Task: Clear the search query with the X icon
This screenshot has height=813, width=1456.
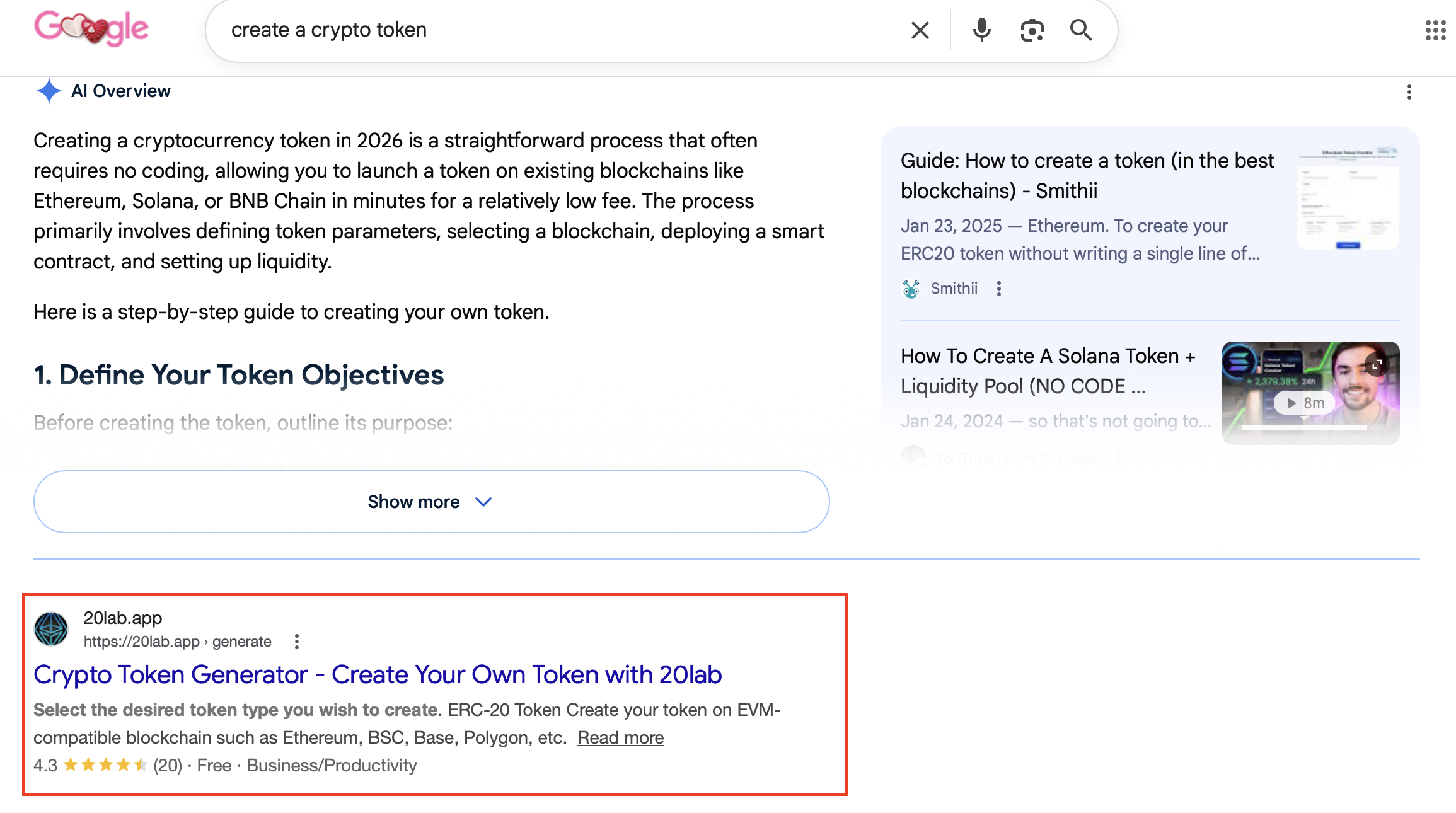Action: point(920,30)
